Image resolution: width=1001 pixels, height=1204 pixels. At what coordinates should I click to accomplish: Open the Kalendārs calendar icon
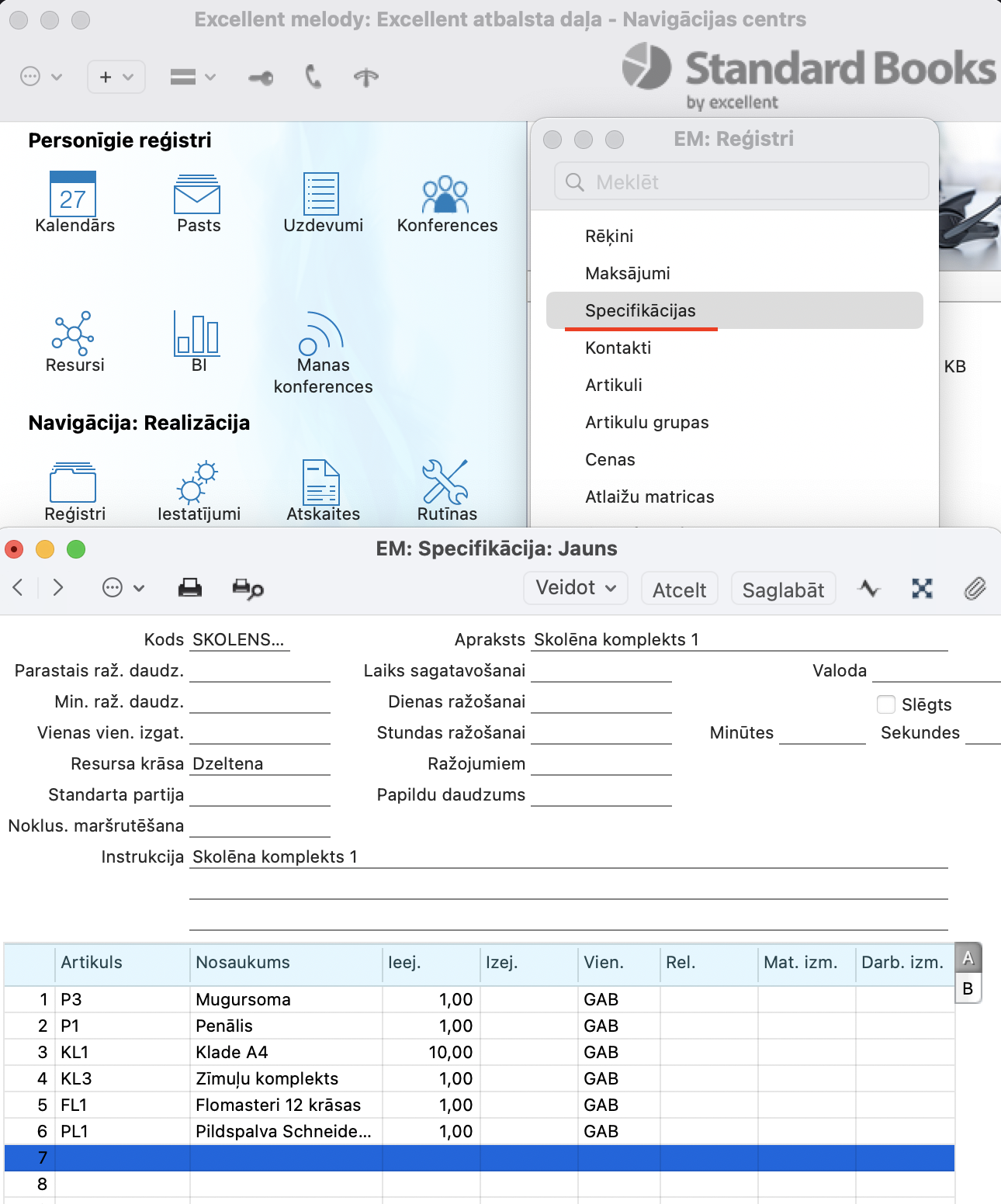[73, 194]
